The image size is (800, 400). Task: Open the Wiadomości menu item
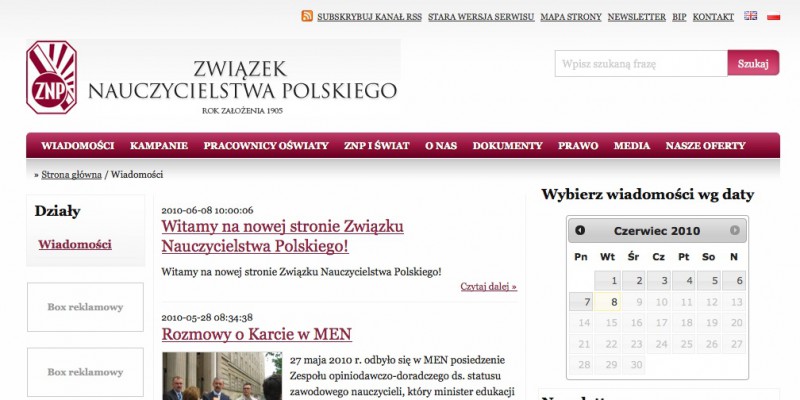click(x=78, y=146)
